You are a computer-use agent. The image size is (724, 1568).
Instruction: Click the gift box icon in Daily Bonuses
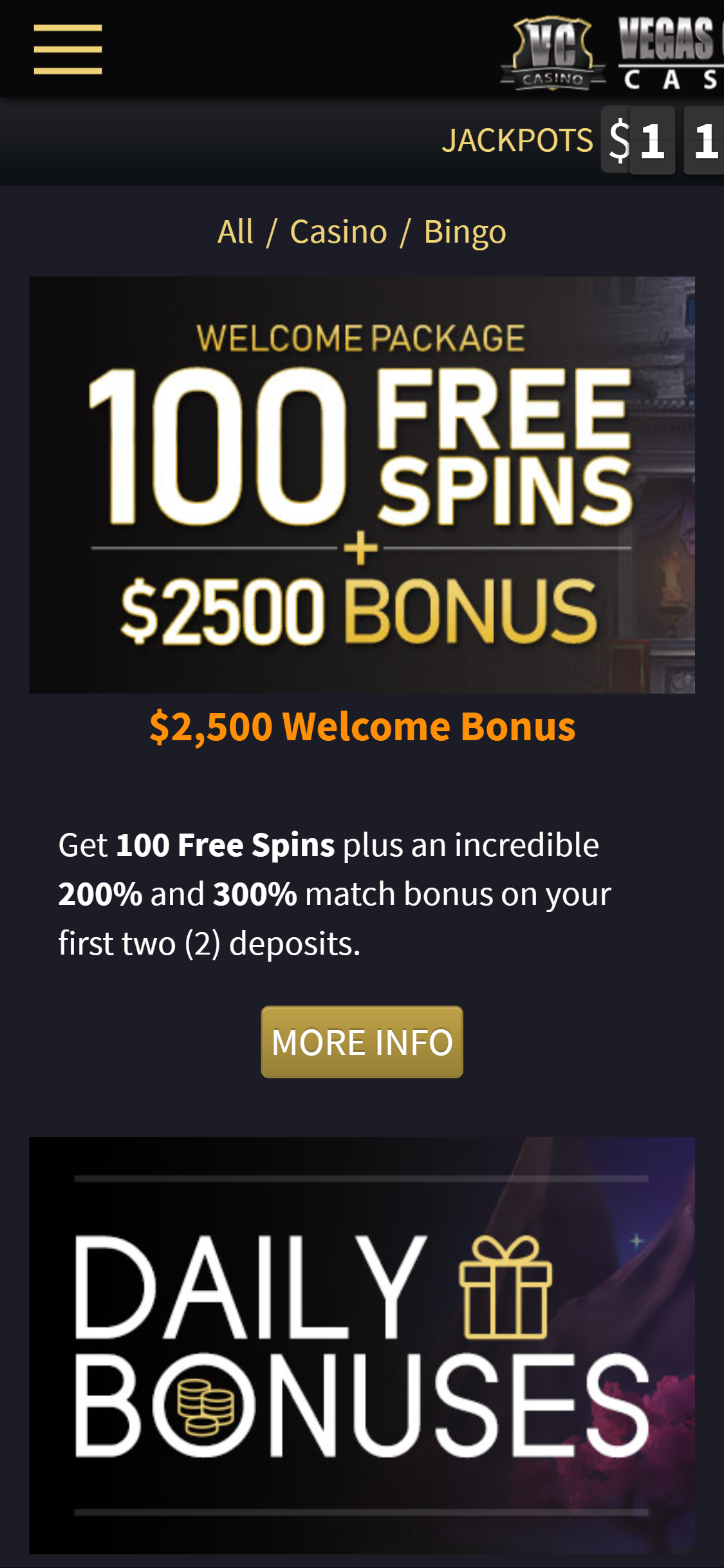pos(505,1287)
